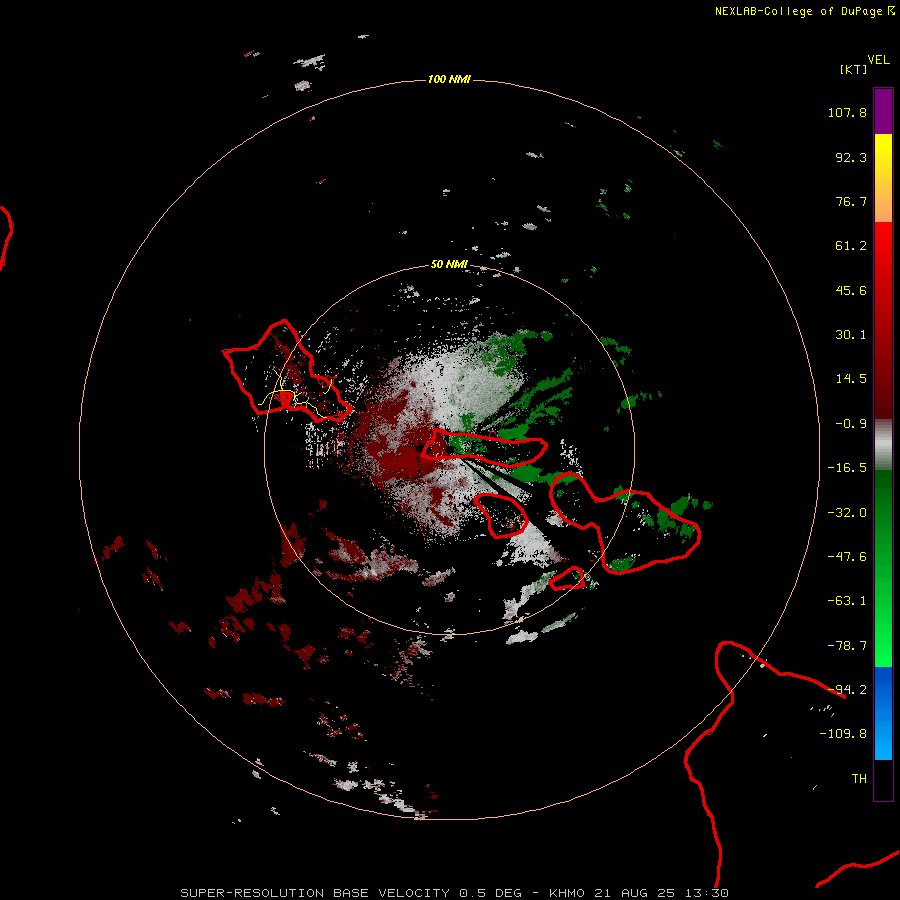Click the -0.9 legend value
This screenshot has width=900, height=900.
coord(851,424)
